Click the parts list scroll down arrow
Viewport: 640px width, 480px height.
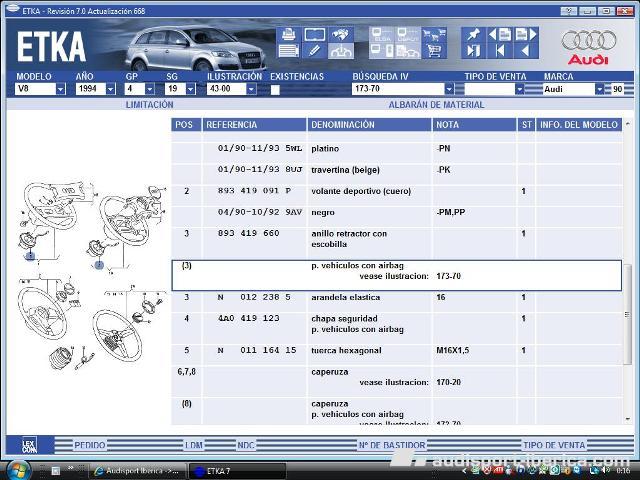coord(628,419)
